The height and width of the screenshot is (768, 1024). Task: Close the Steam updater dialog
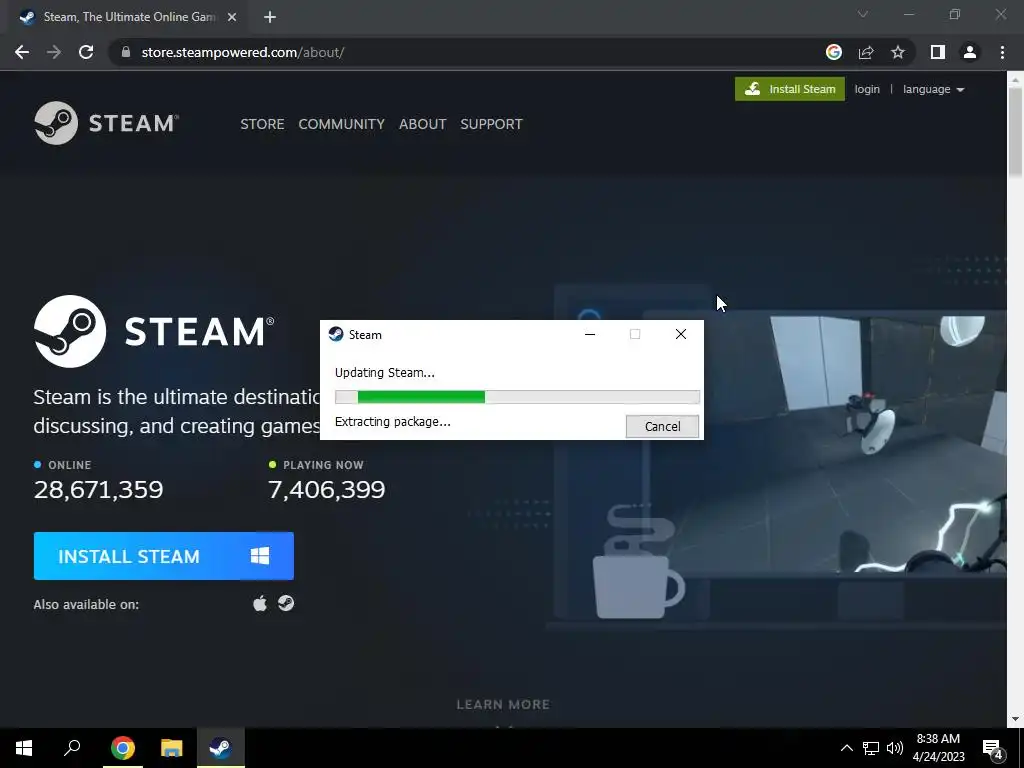(680, 334)
